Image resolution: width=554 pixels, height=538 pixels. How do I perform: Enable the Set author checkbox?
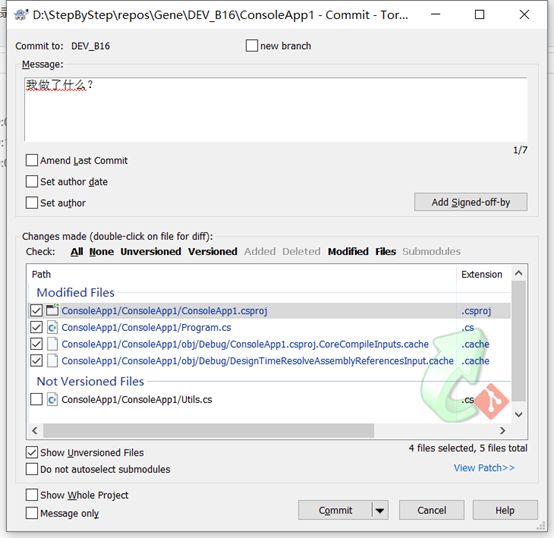(32, 203)
